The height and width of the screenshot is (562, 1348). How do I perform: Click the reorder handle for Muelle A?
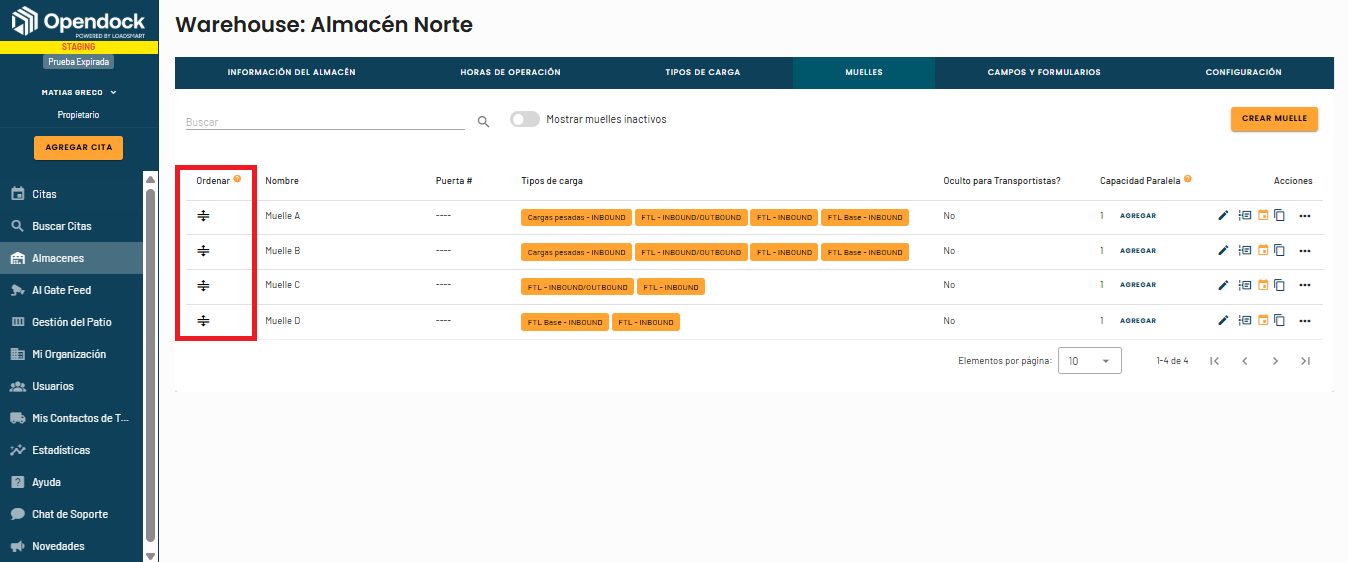coord(203,216)
